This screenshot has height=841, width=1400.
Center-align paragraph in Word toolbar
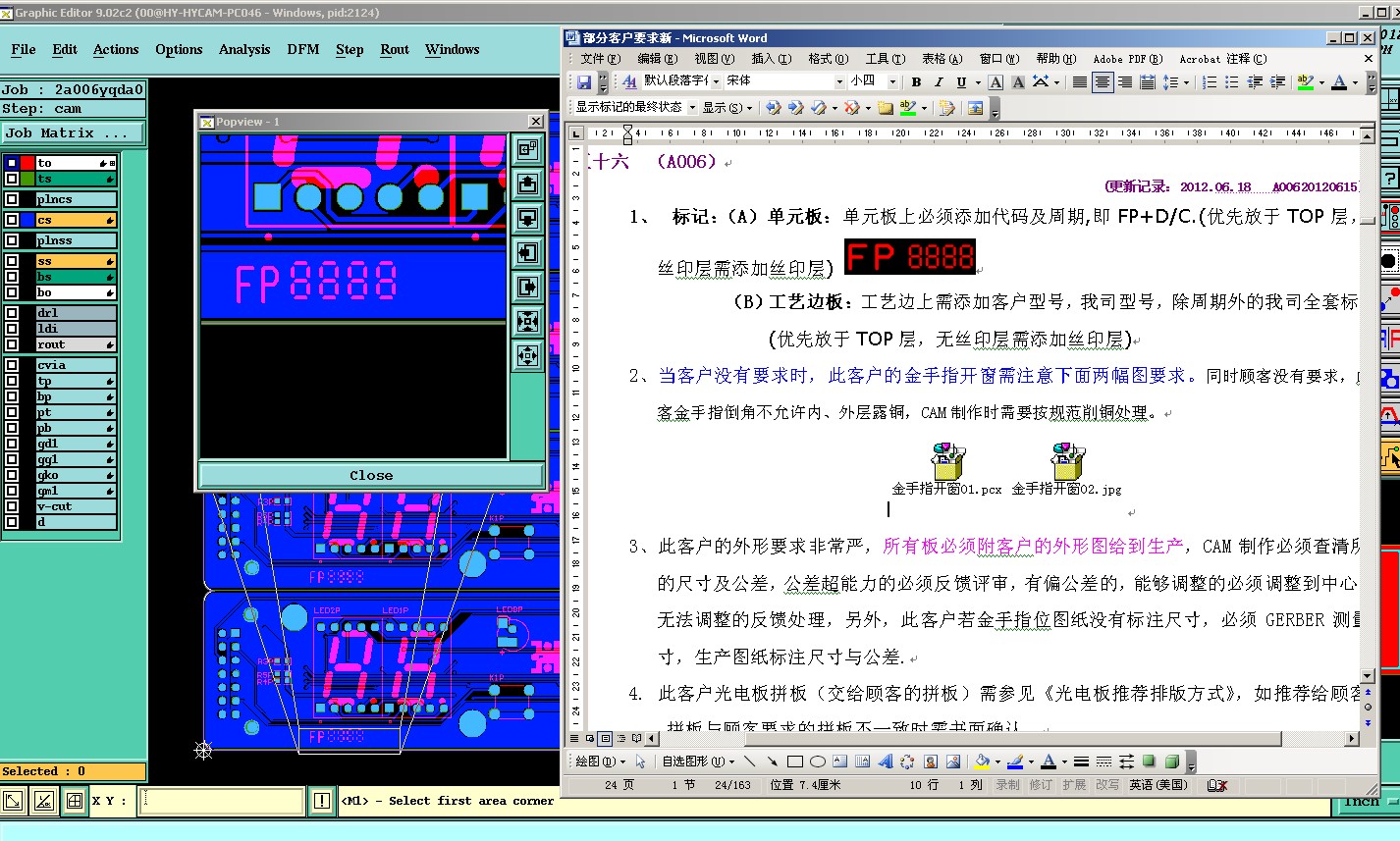click(x=1103, y=82)
